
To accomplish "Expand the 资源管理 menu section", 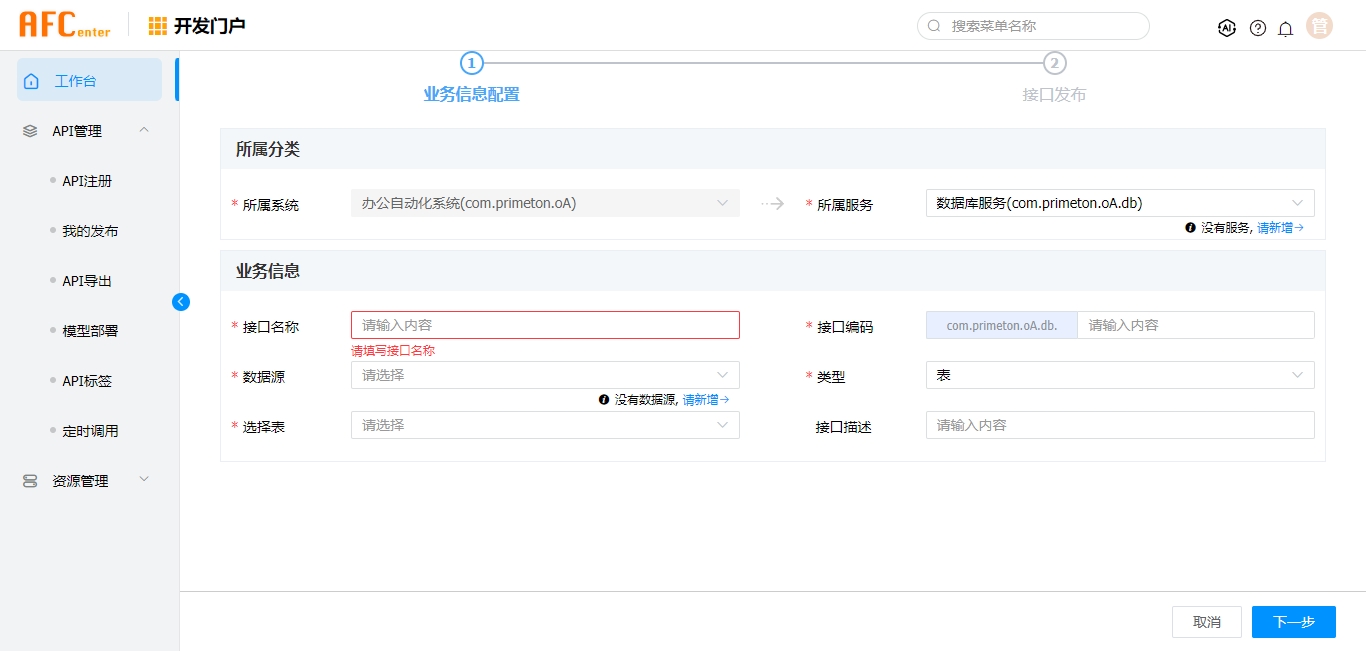I will (144, 480).
